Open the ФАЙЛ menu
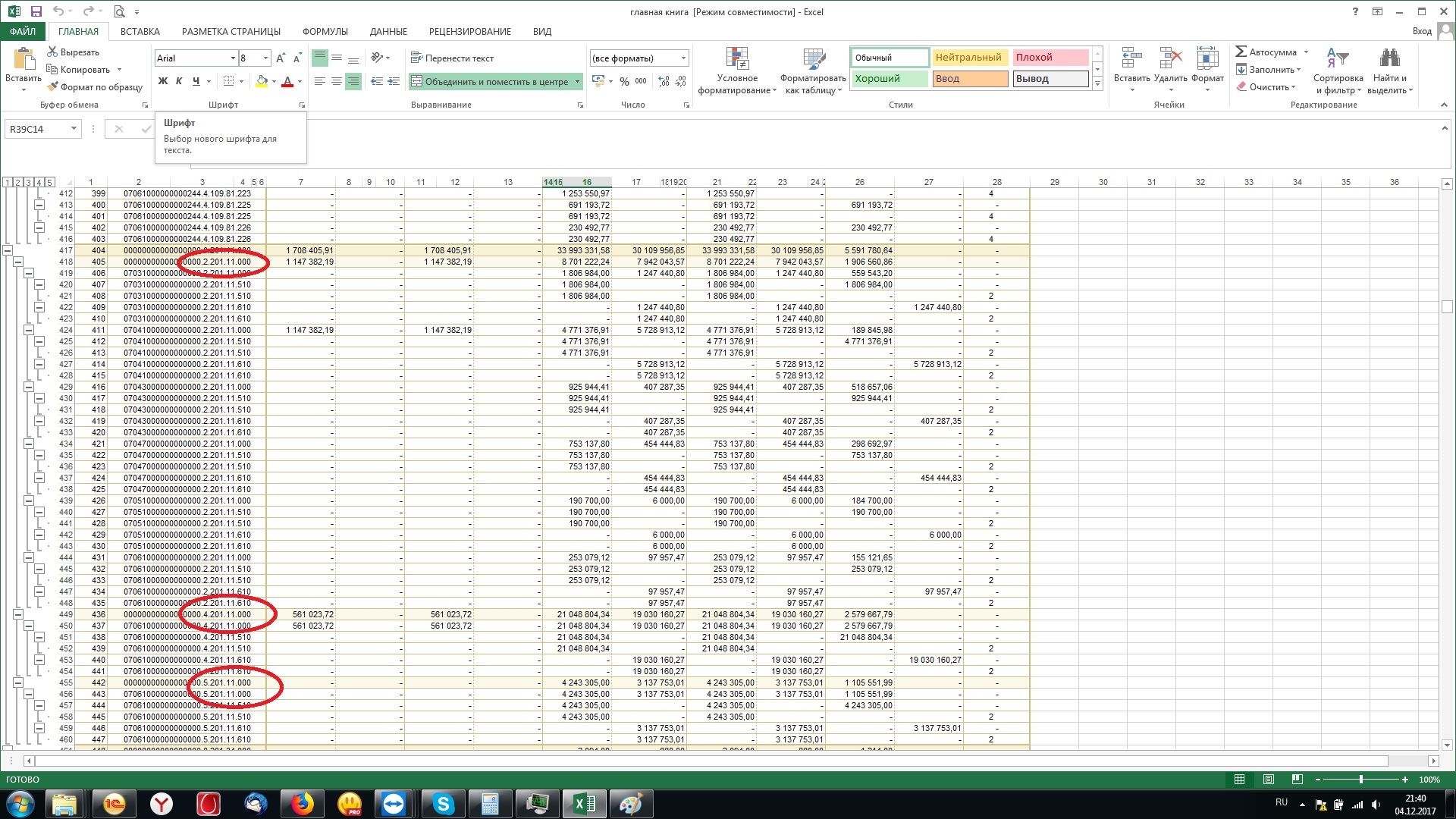Viewport: 1456px width, 819px height. point(23,32)
